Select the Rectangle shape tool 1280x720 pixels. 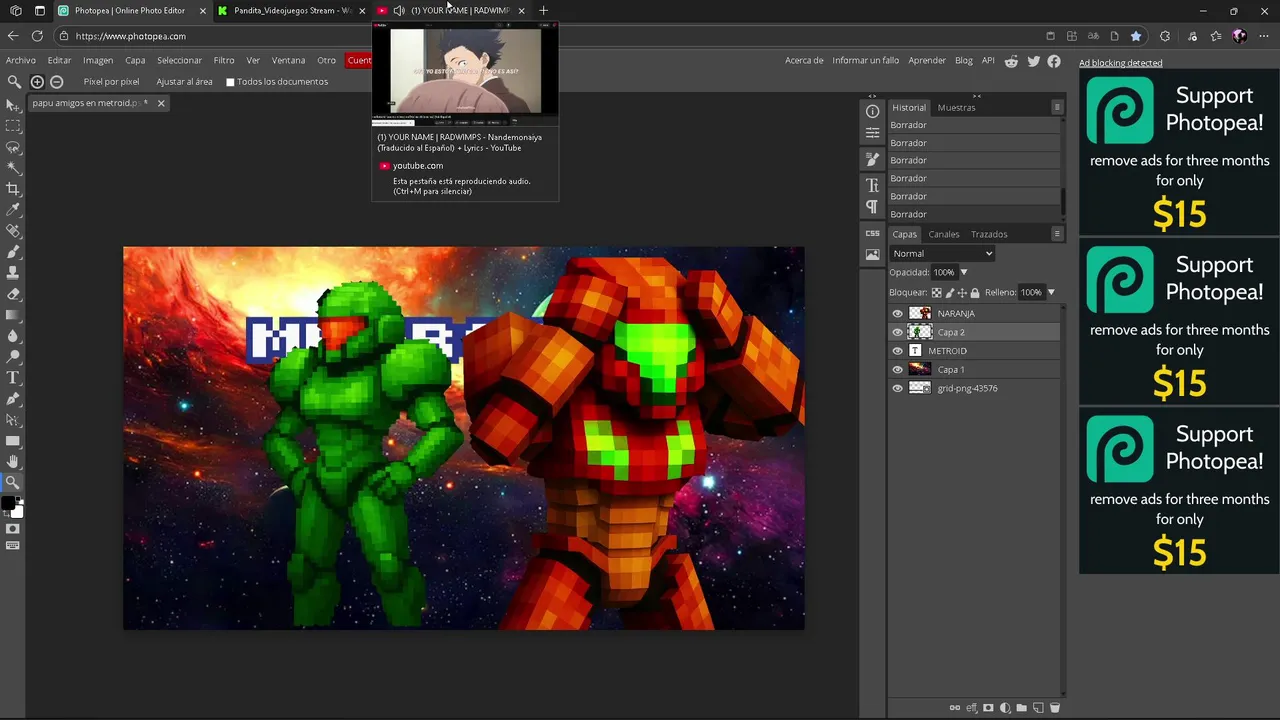click(x=13, y=441)
